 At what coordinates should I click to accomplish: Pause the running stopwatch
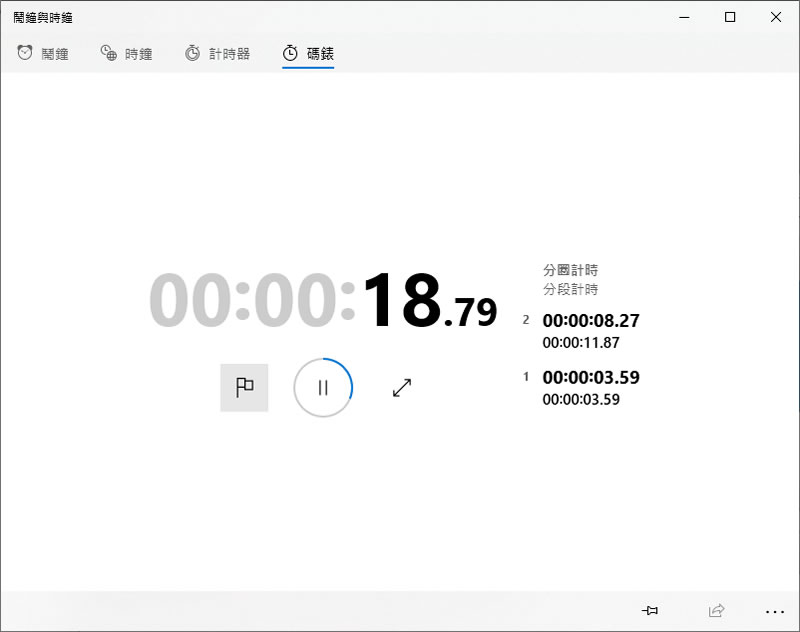pos(323,388)
